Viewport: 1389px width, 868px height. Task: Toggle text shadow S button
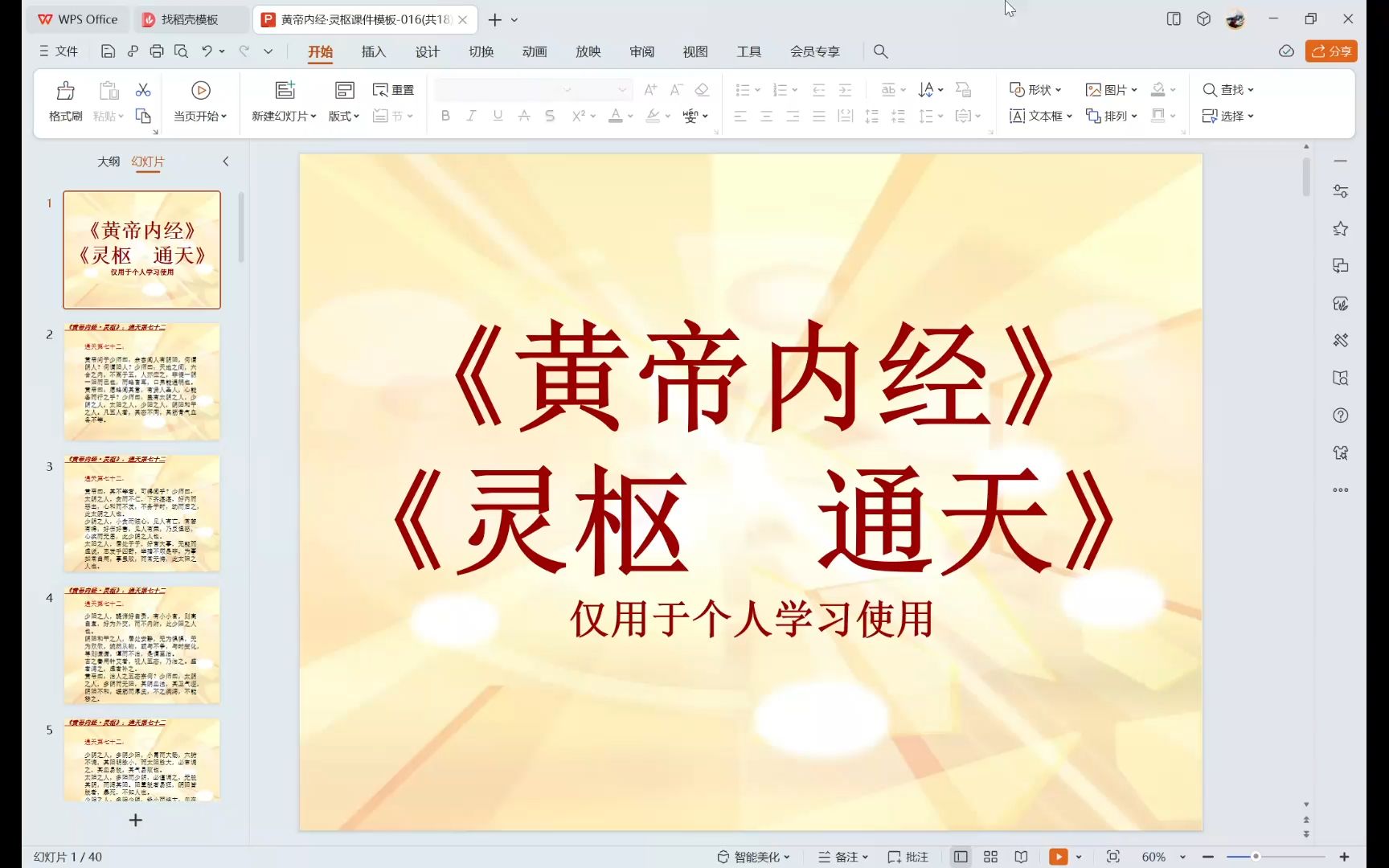click(550, 116)
